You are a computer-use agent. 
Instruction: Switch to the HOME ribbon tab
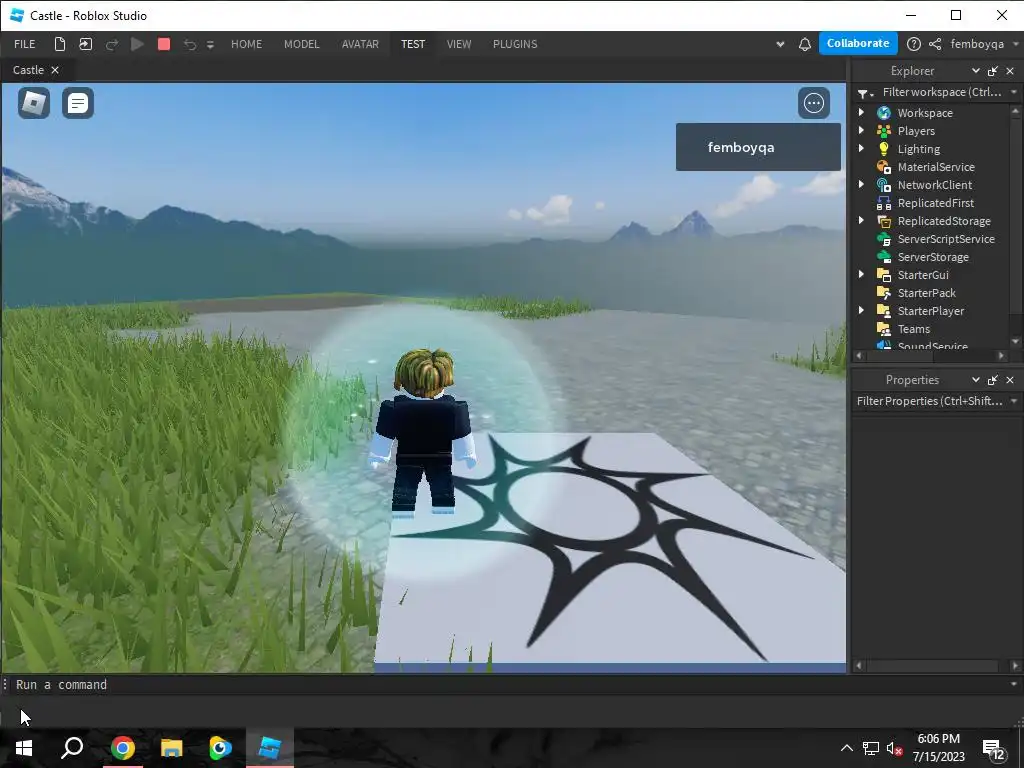pyautogui.click(x=246, y=44)
